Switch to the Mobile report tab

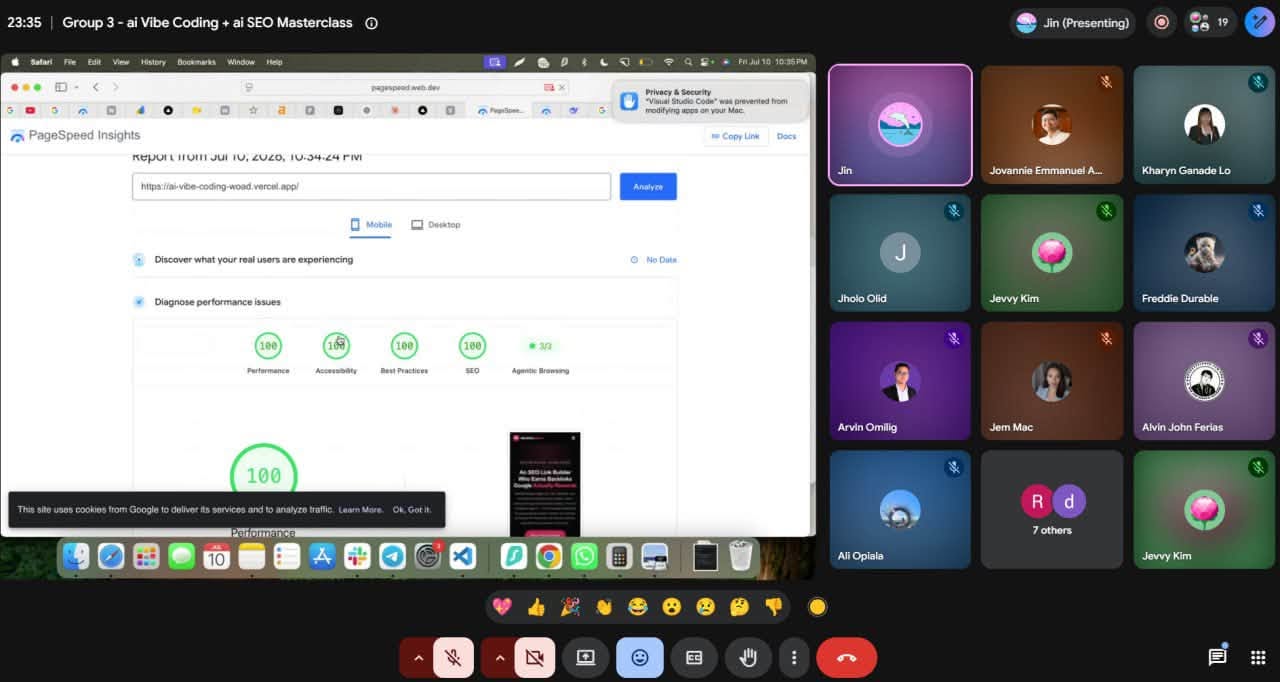[x=371, y=225]
